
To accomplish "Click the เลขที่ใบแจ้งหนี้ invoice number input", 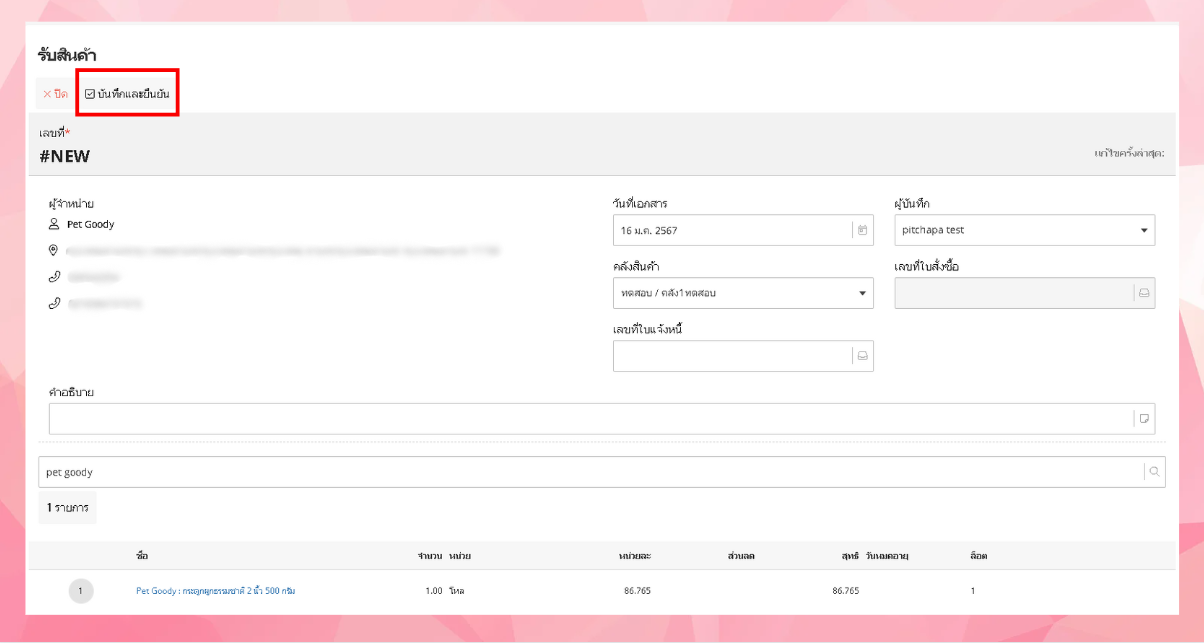I will (732, 356).
